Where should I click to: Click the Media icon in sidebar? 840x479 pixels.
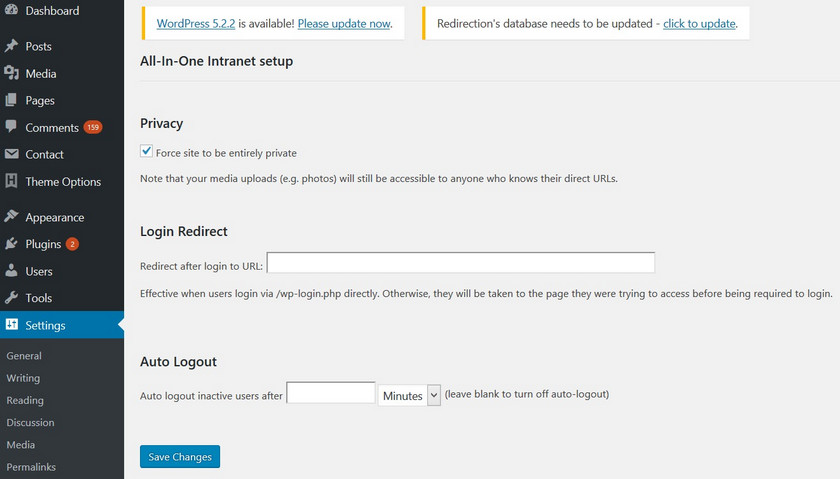click(x=12, y=73)
